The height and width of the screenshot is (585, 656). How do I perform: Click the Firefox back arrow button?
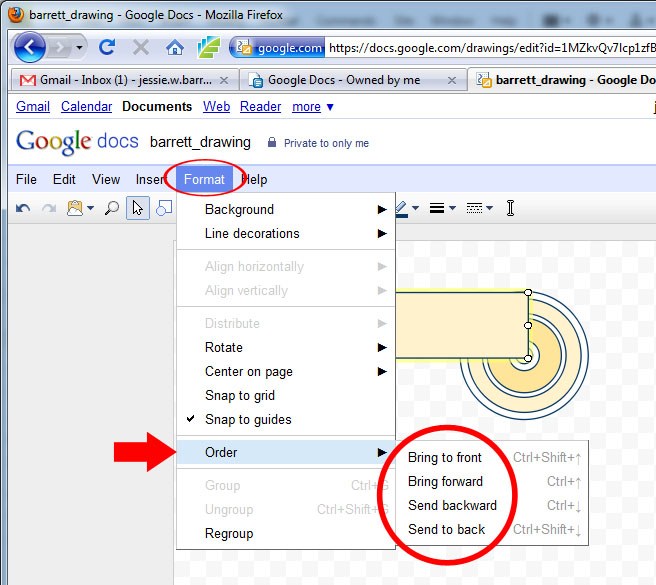tap(29, 47)
